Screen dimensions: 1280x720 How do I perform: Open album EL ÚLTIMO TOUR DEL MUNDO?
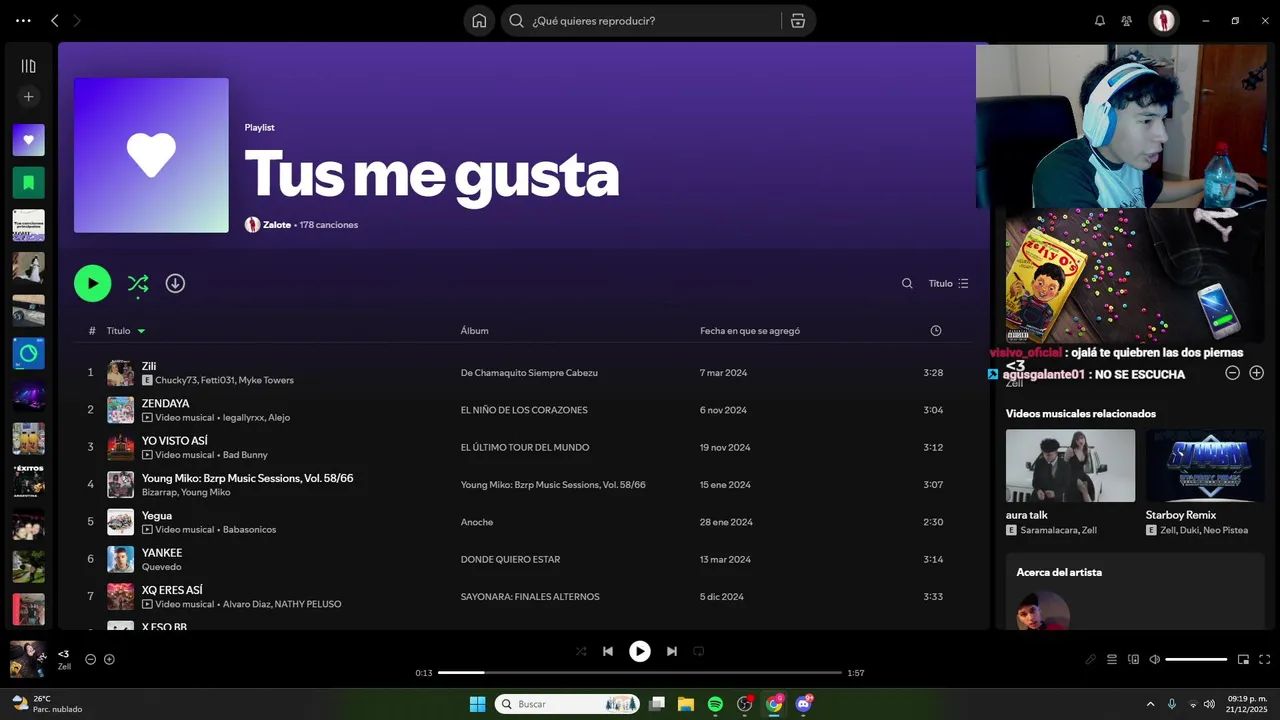coord(525,447)
